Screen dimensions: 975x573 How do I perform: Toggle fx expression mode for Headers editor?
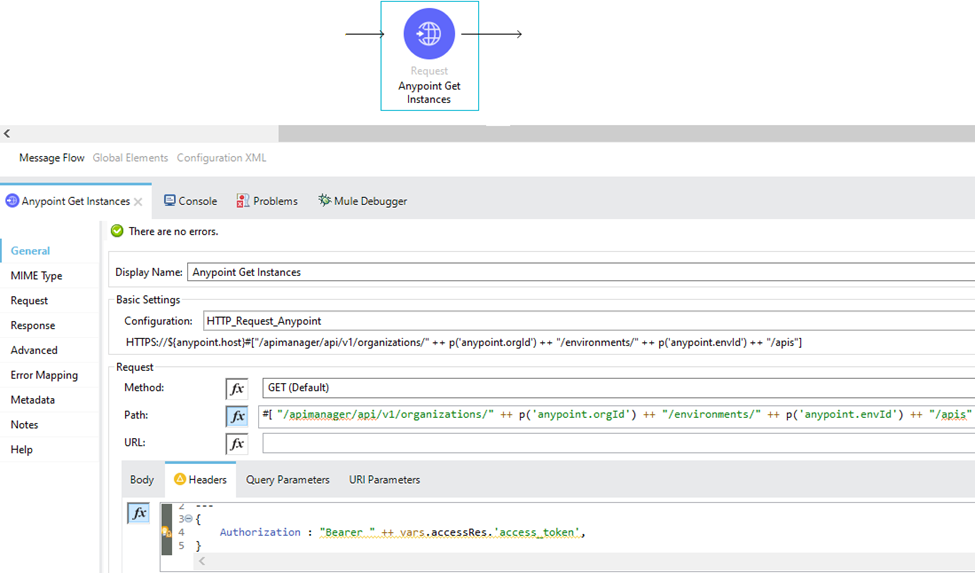coord(139,513)
